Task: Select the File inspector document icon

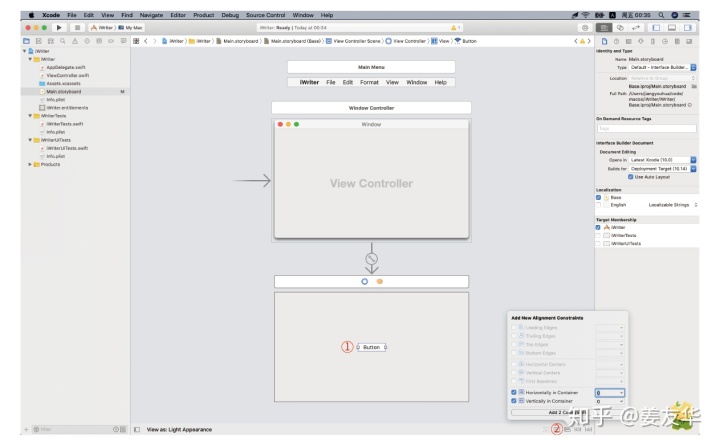Action: (x=604, y=41)
